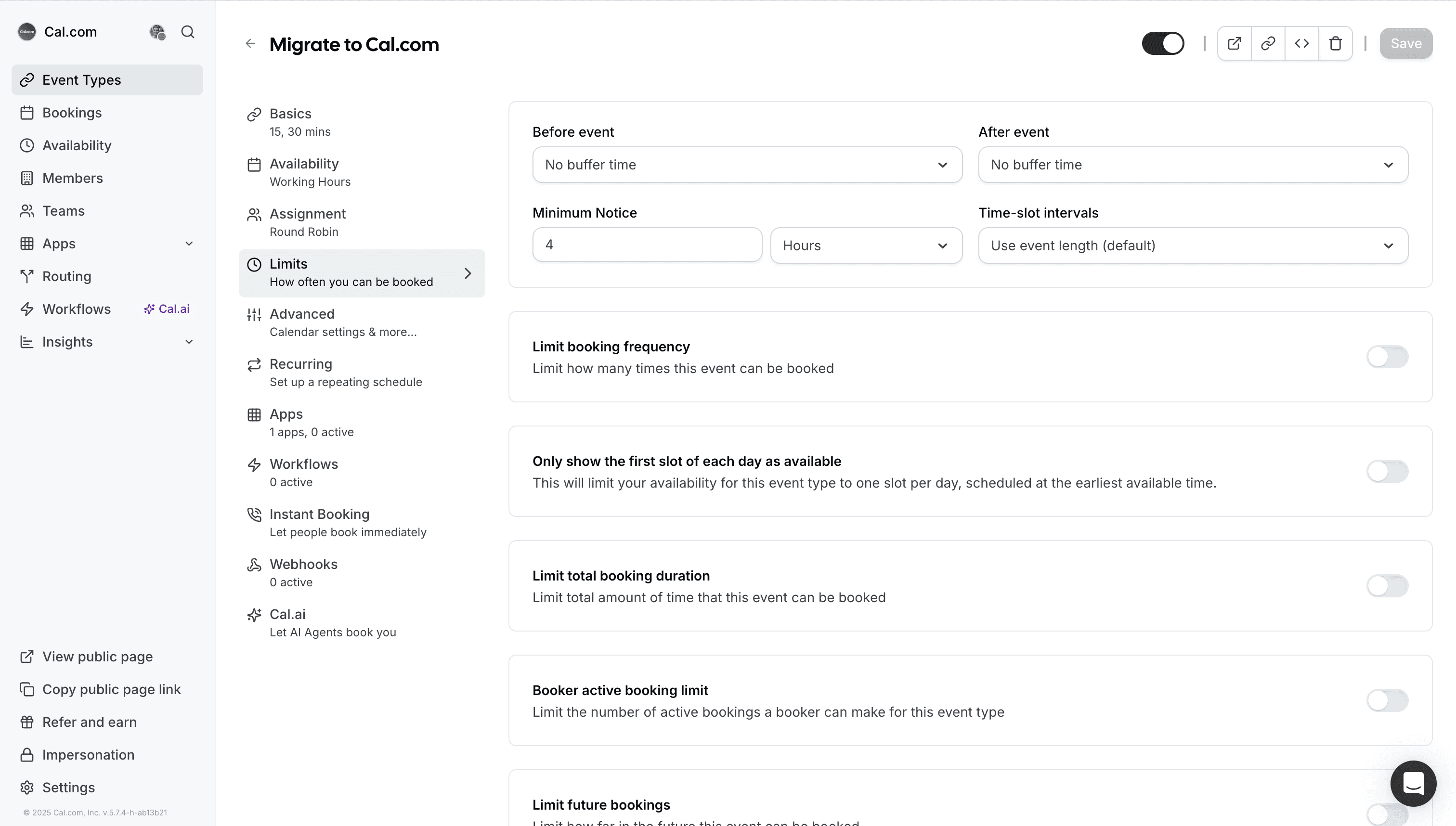Go back using the left arrow
Image resolution: width=1456 pixels, height=826 pixels.
(x=250, y=44)
